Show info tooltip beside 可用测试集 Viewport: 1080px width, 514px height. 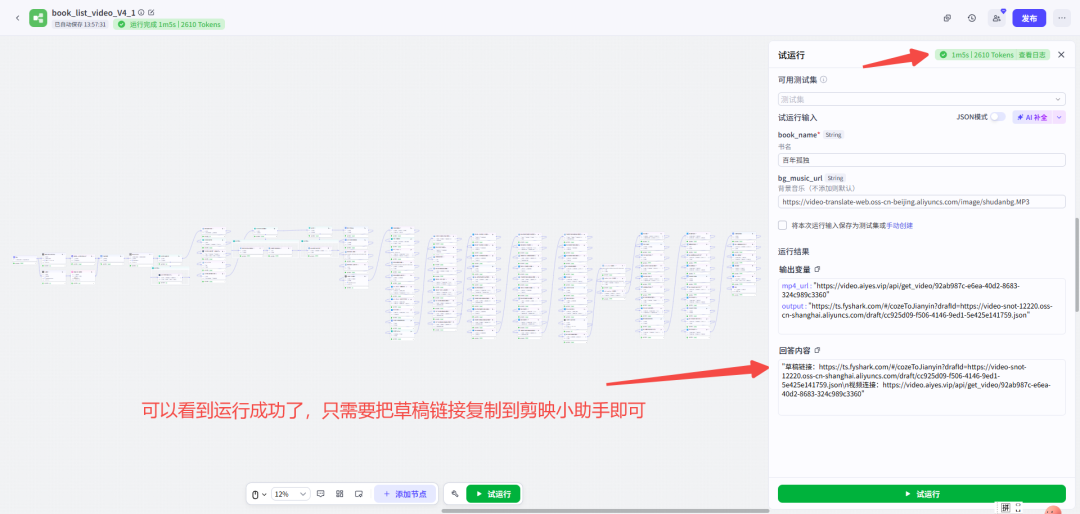[824, 80]
